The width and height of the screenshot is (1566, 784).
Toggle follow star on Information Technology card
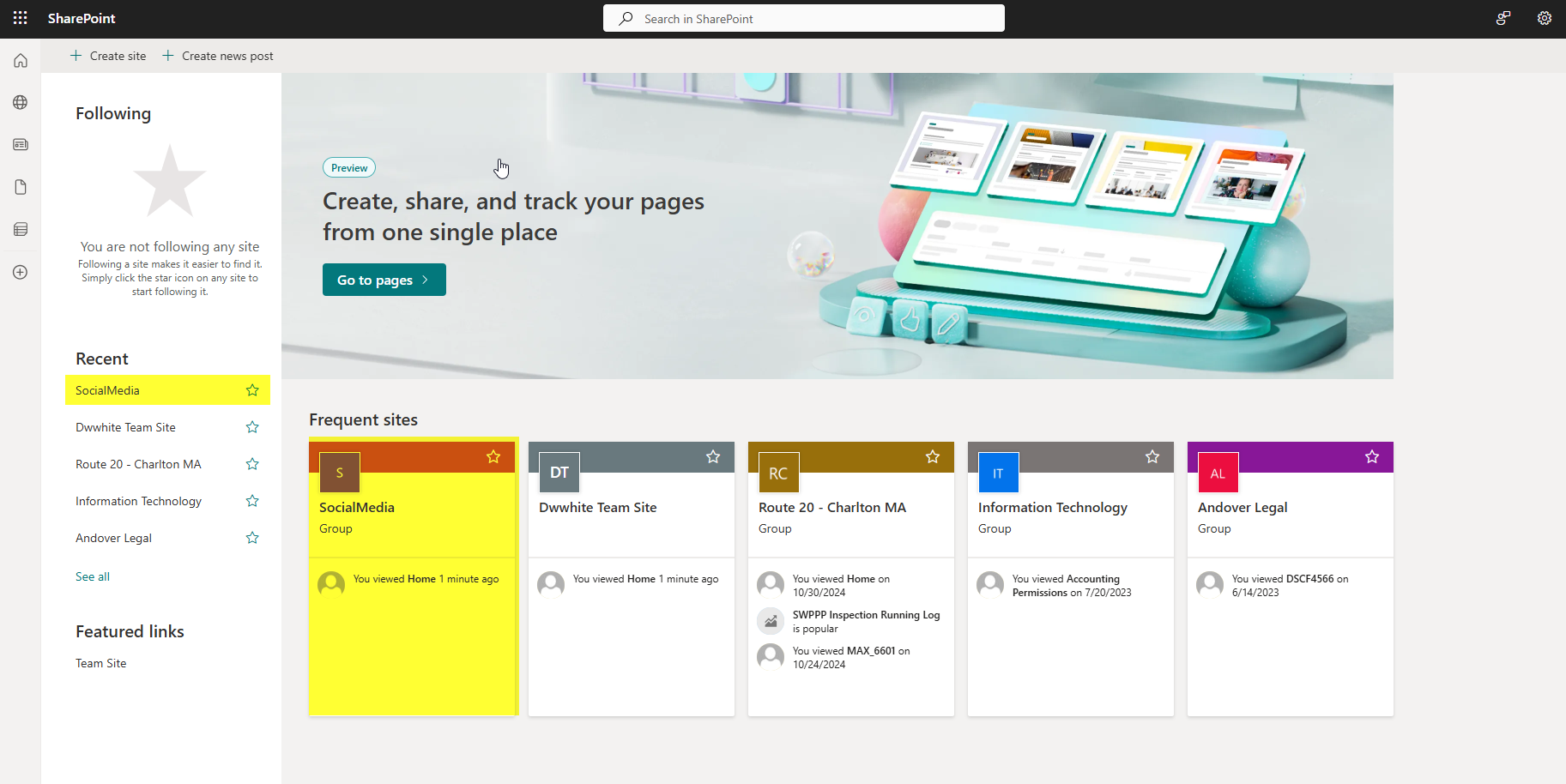pyautogui.click(x=1152, y=457)
